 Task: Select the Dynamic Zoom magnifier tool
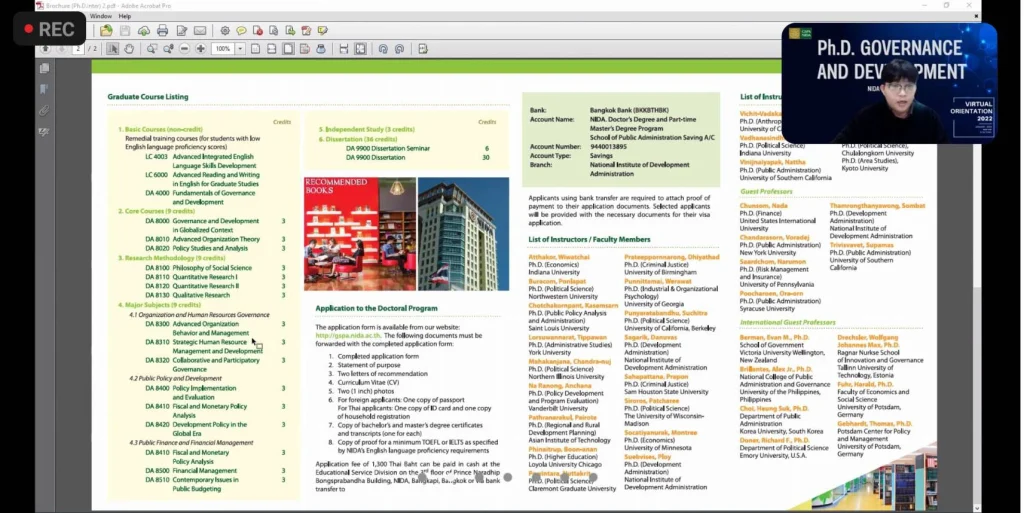[168, 49]
